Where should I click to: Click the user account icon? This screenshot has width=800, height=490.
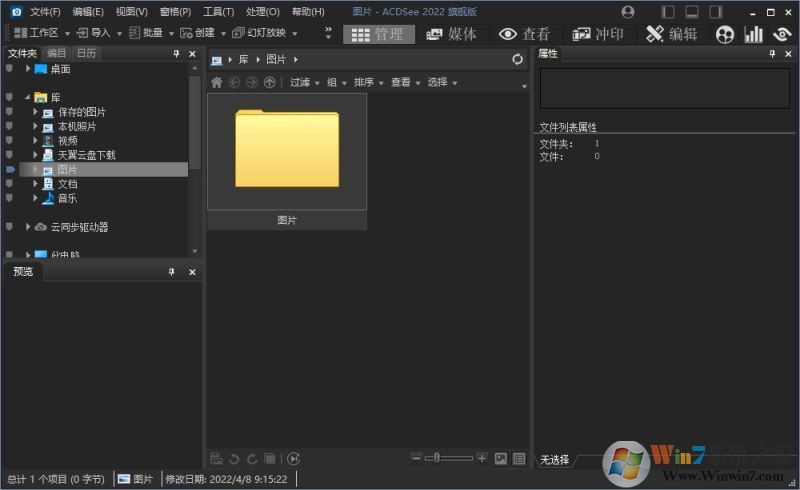628,12
